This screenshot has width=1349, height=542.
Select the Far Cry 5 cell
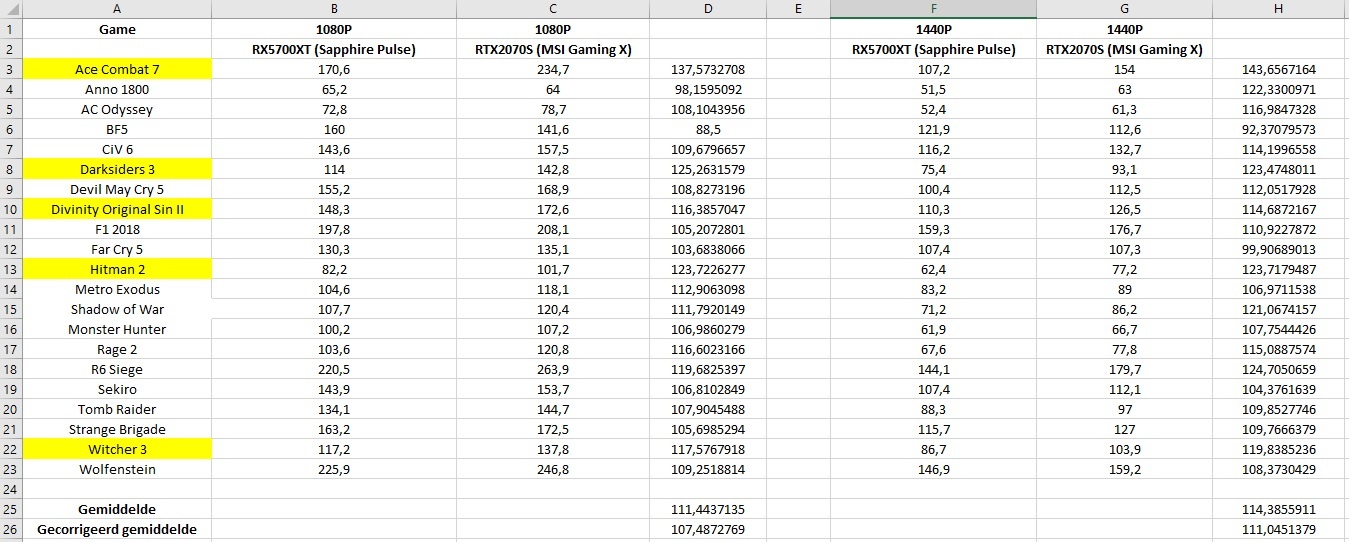click(x=117, y=249)
